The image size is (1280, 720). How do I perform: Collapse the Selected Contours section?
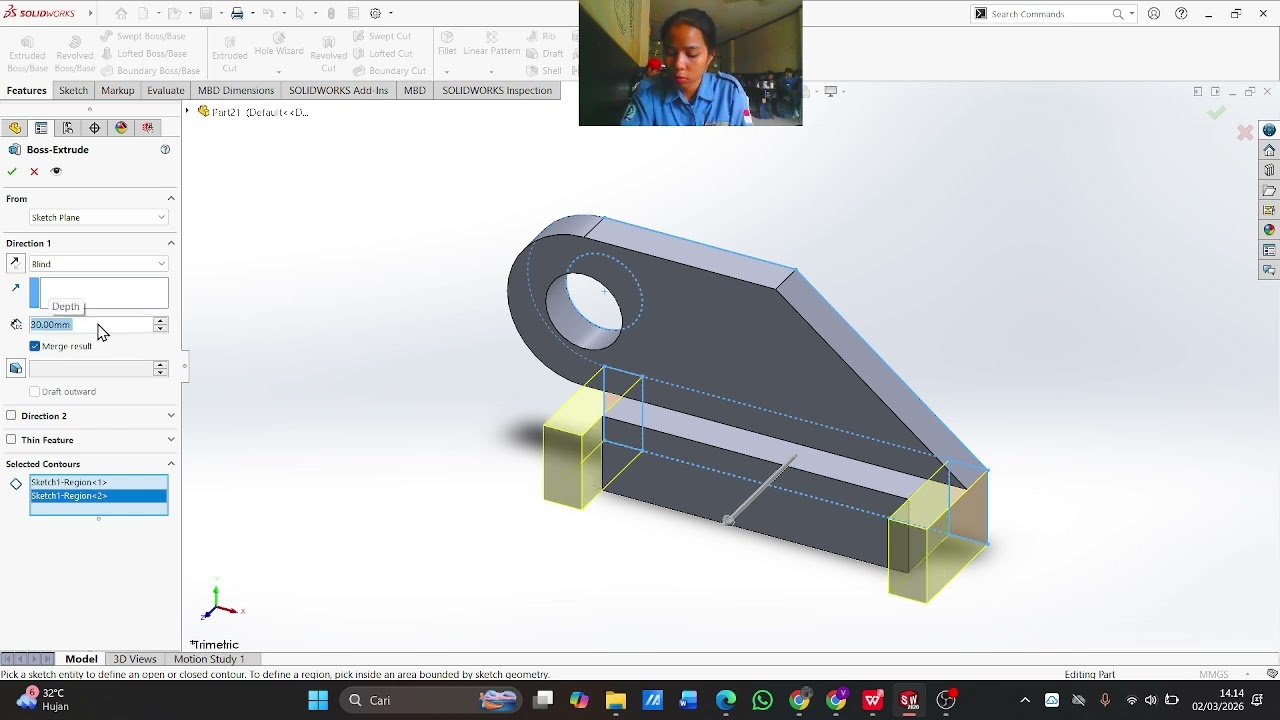pyautogui.click(x=171, y=464)
